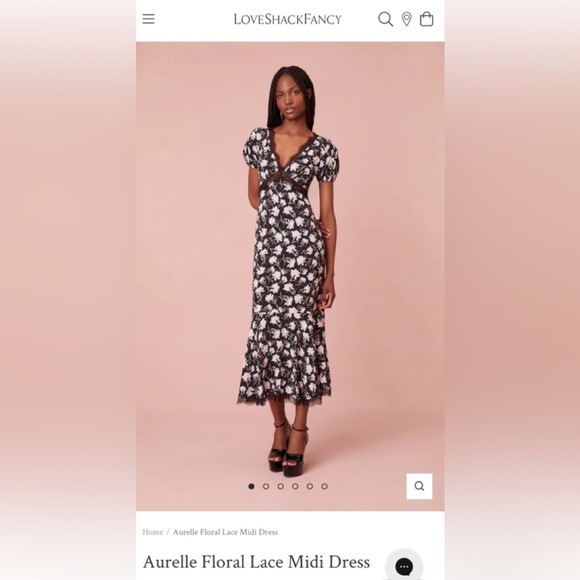Select the first image carousel dot

click(x=252, y=486)
